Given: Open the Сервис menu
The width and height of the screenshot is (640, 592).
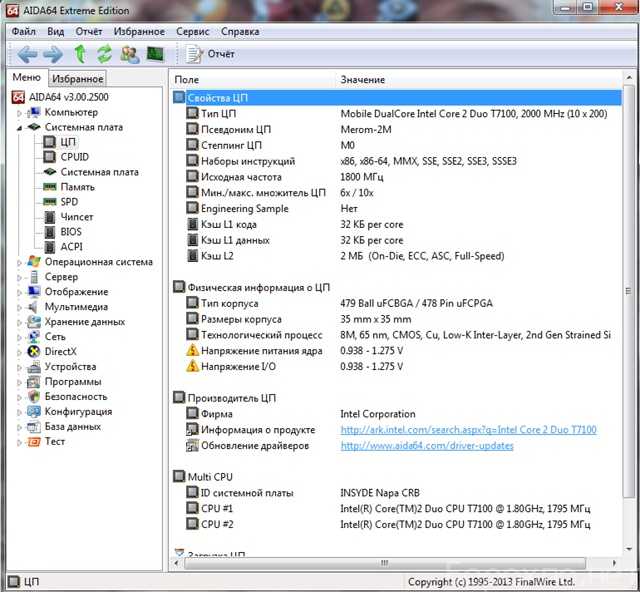Looking at the screenshot, I should (192, 31).
